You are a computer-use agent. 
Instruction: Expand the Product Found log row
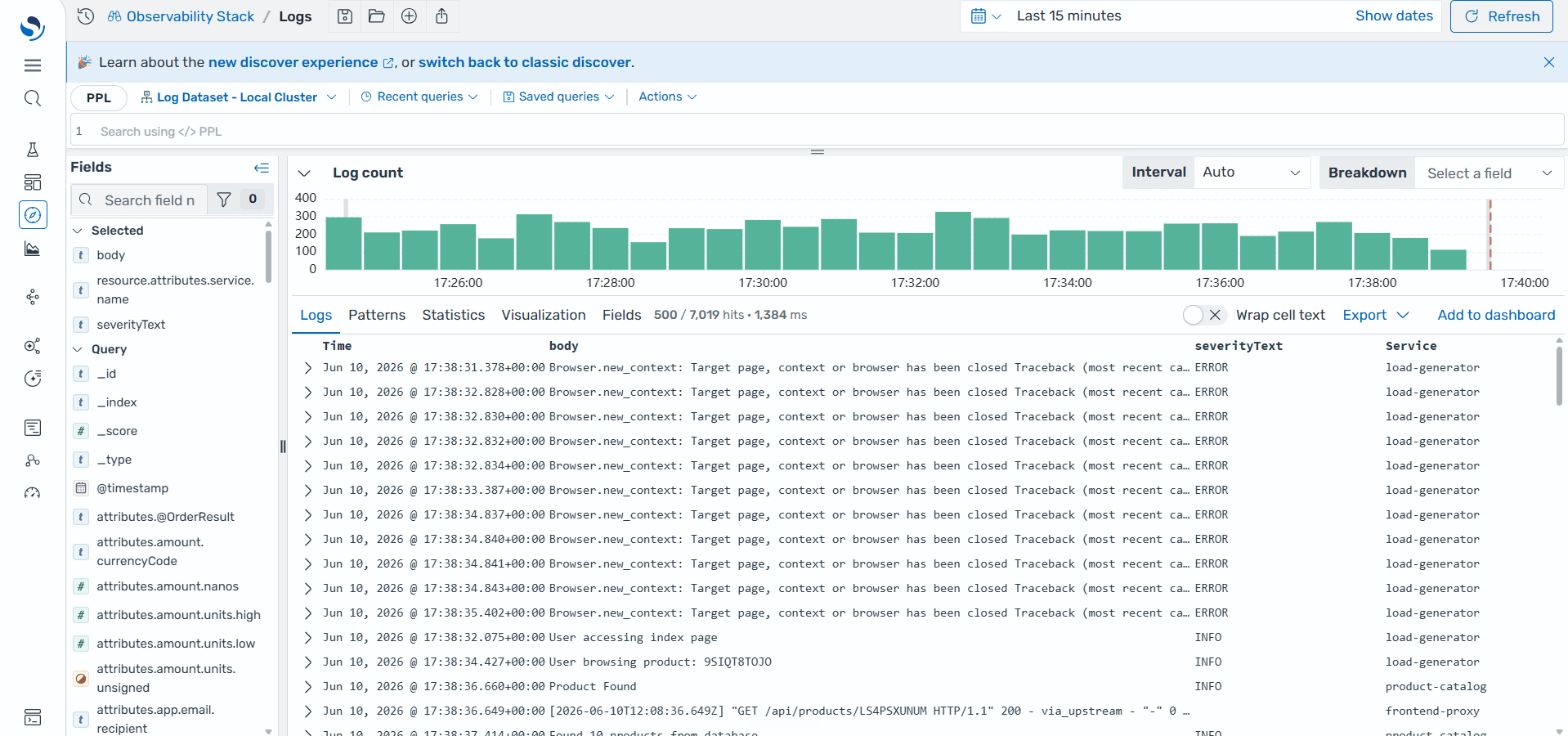[308, 687]
